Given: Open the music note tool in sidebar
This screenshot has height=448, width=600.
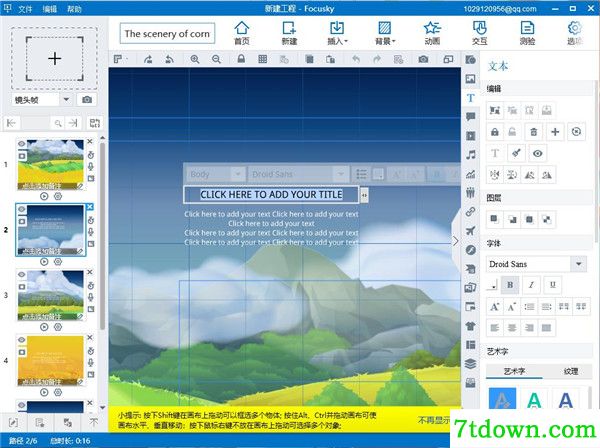Looking at the screenshot, I should tap(471, 155).
